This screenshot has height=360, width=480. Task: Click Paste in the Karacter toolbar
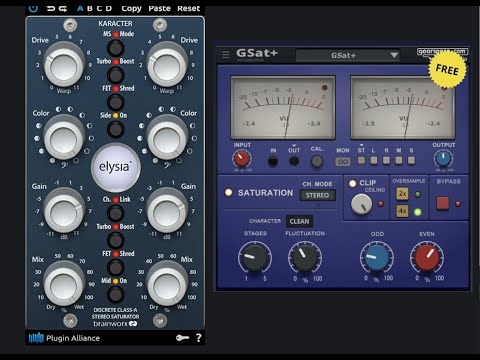pyautogui.click(x=159, y=8)
